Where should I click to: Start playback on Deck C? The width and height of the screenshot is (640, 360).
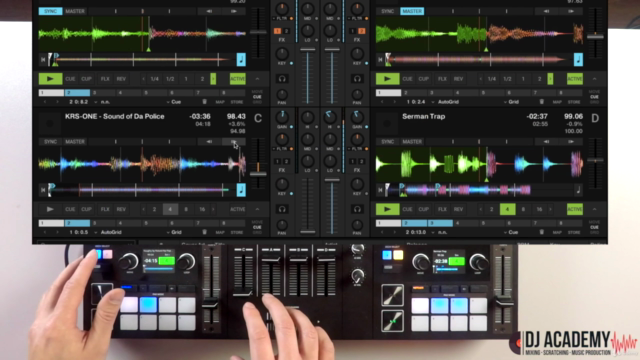point(50,209)
